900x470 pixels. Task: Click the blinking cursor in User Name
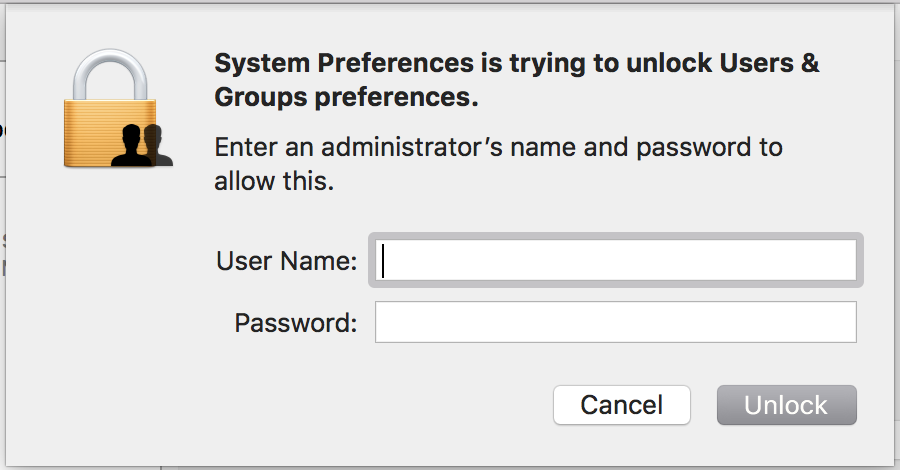[x=384, y=261]
